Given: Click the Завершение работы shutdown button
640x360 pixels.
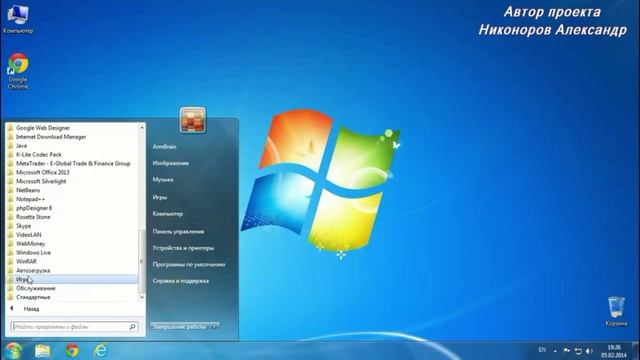Looking at the screenshot, I should pos(180,327).
